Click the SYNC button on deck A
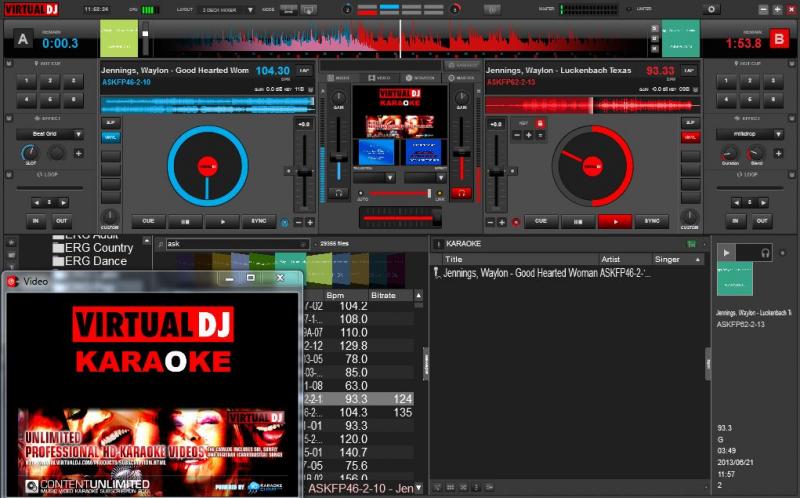 259,221
